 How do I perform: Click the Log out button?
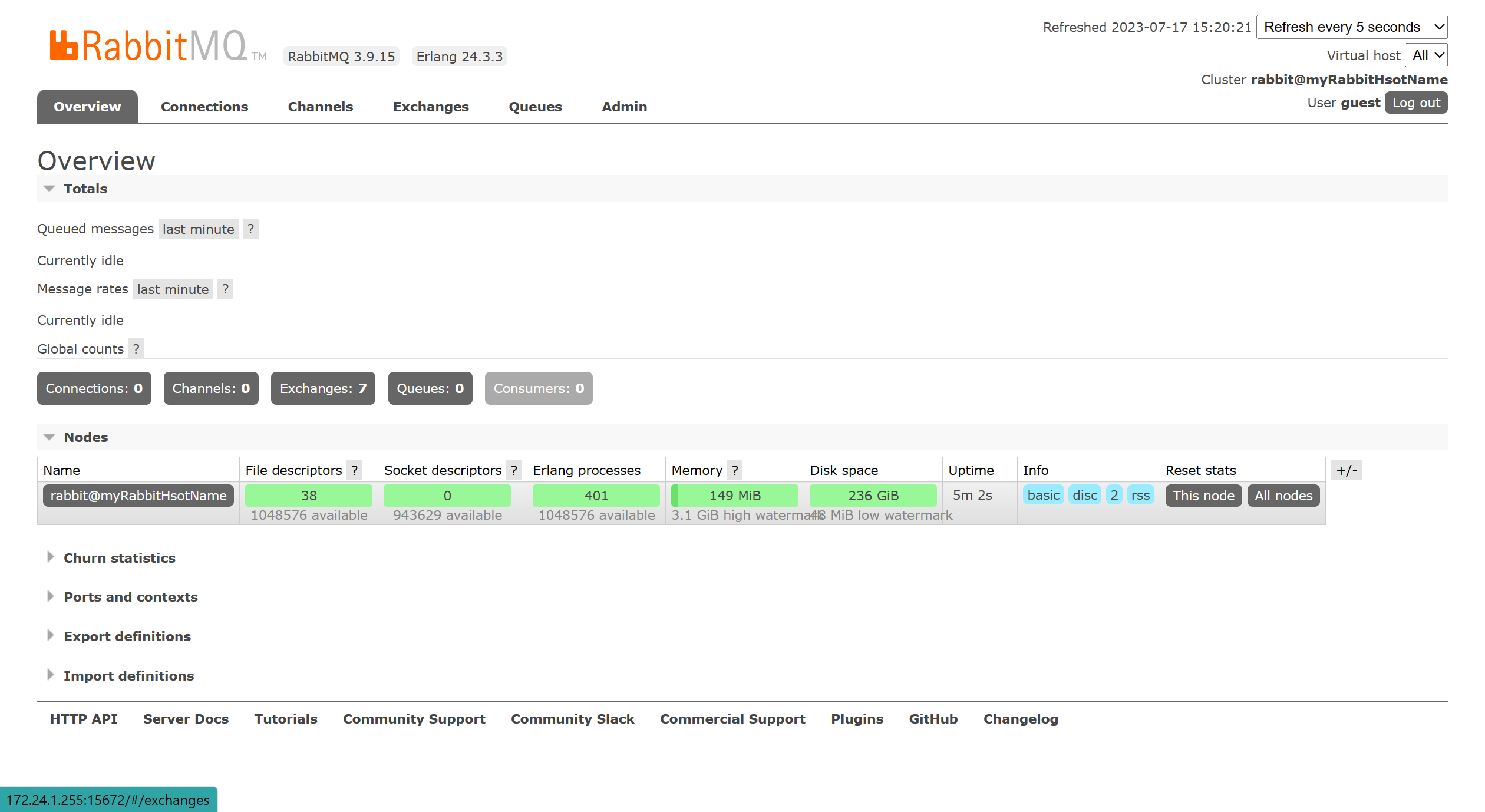pos(1415,102)
